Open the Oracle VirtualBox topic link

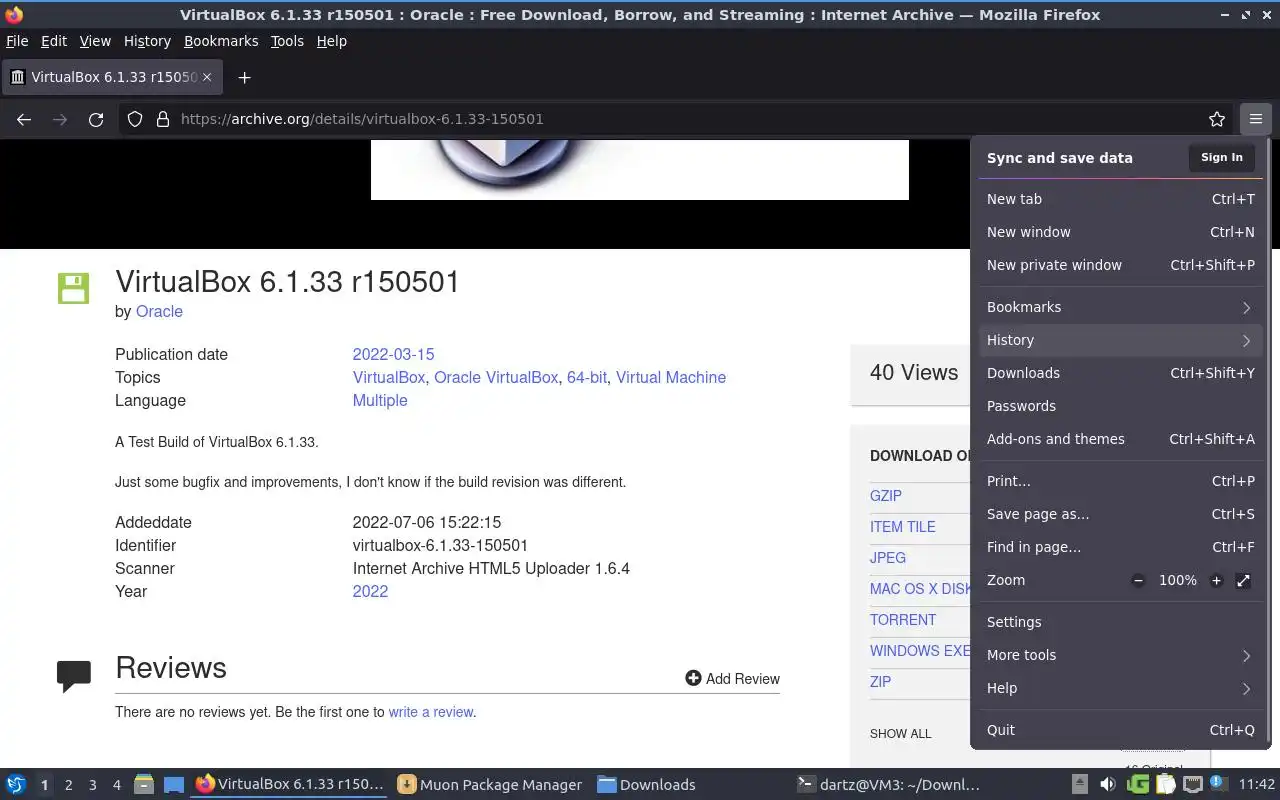click(496, 377)
